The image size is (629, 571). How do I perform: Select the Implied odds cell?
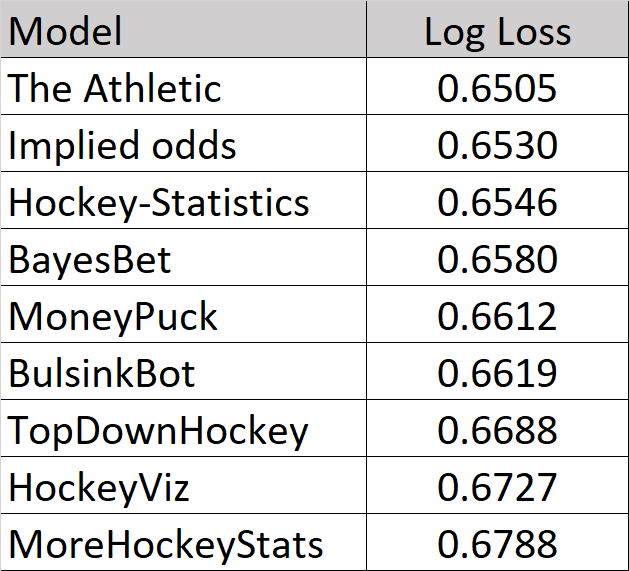(x=185, y=145)
